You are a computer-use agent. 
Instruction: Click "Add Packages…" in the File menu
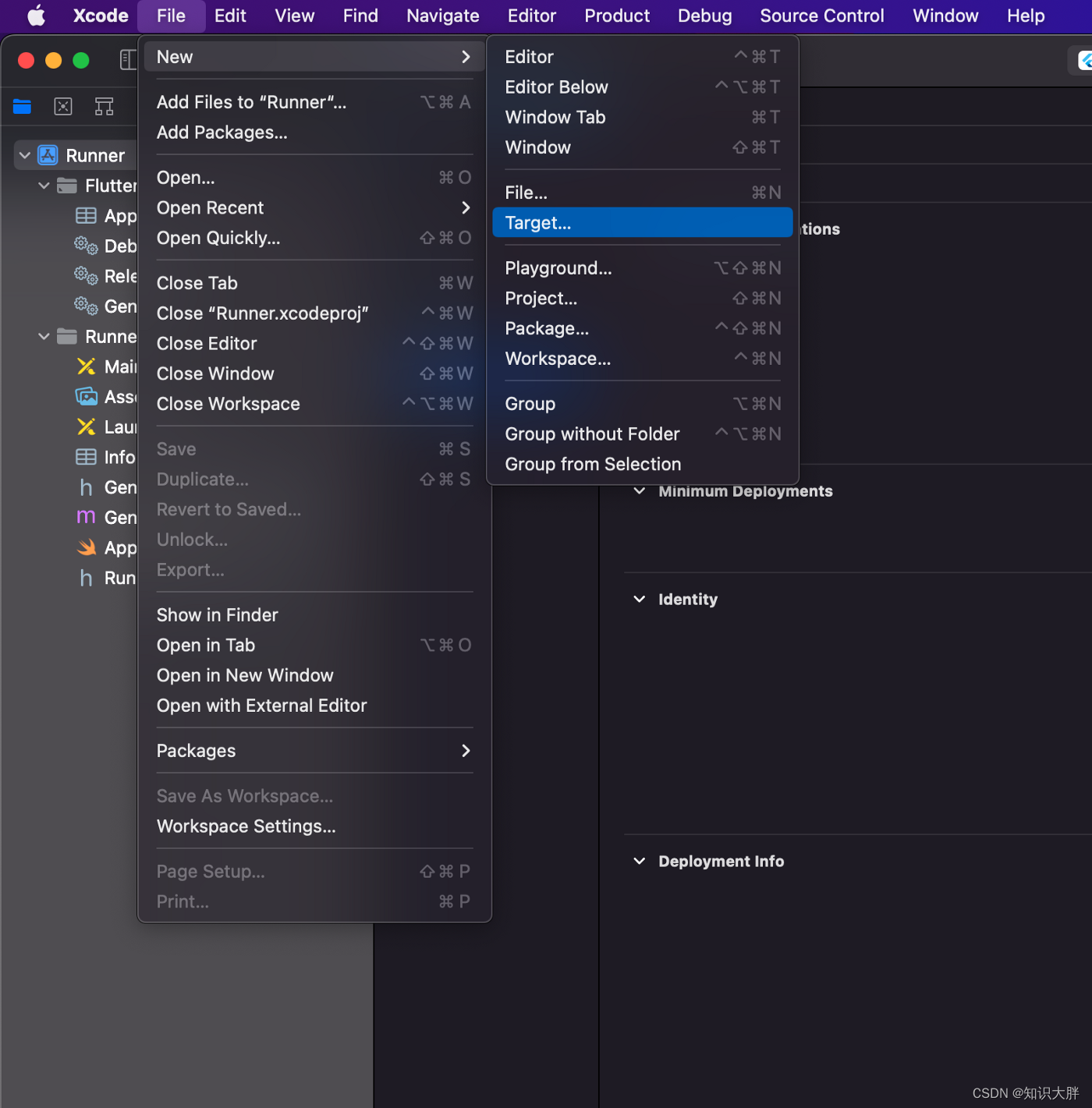pyautogui.click(x=222, y=132)
